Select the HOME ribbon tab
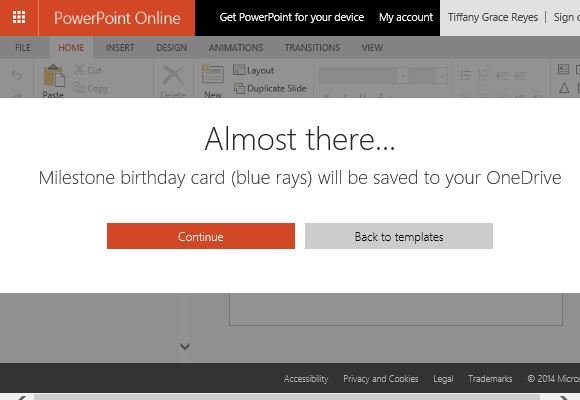This screenshot has height=400, width=580. pos(71,48)
